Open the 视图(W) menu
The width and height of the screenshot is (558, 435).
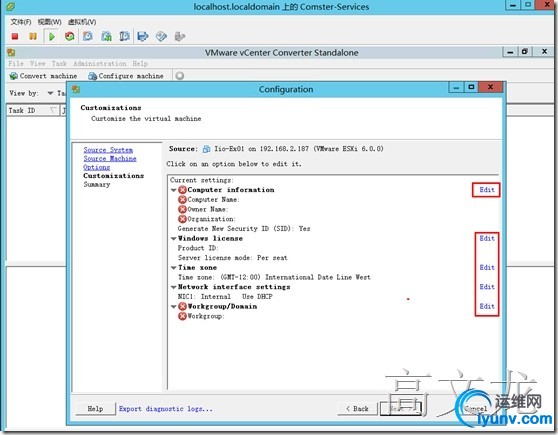[x=49, y=22]
